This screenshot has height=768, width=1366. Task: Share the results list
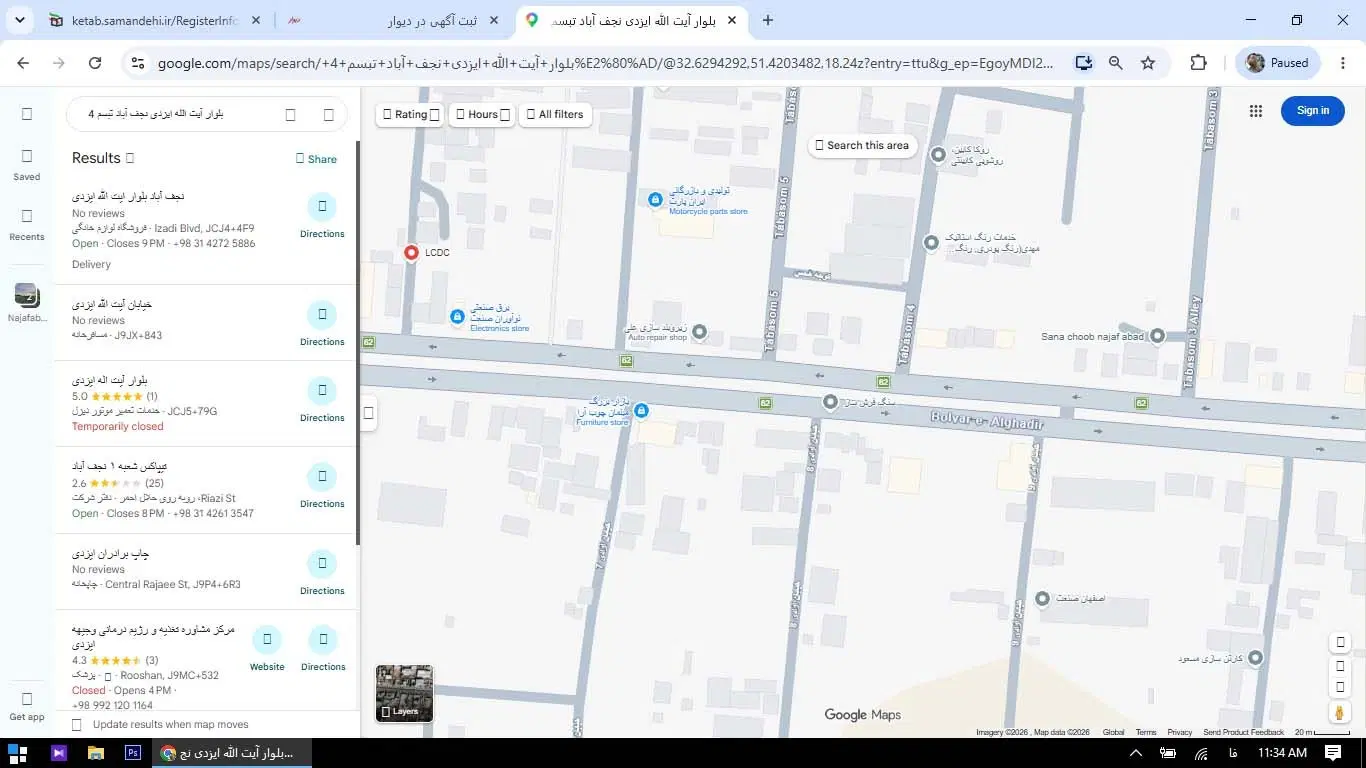click(x=316, y=159)
